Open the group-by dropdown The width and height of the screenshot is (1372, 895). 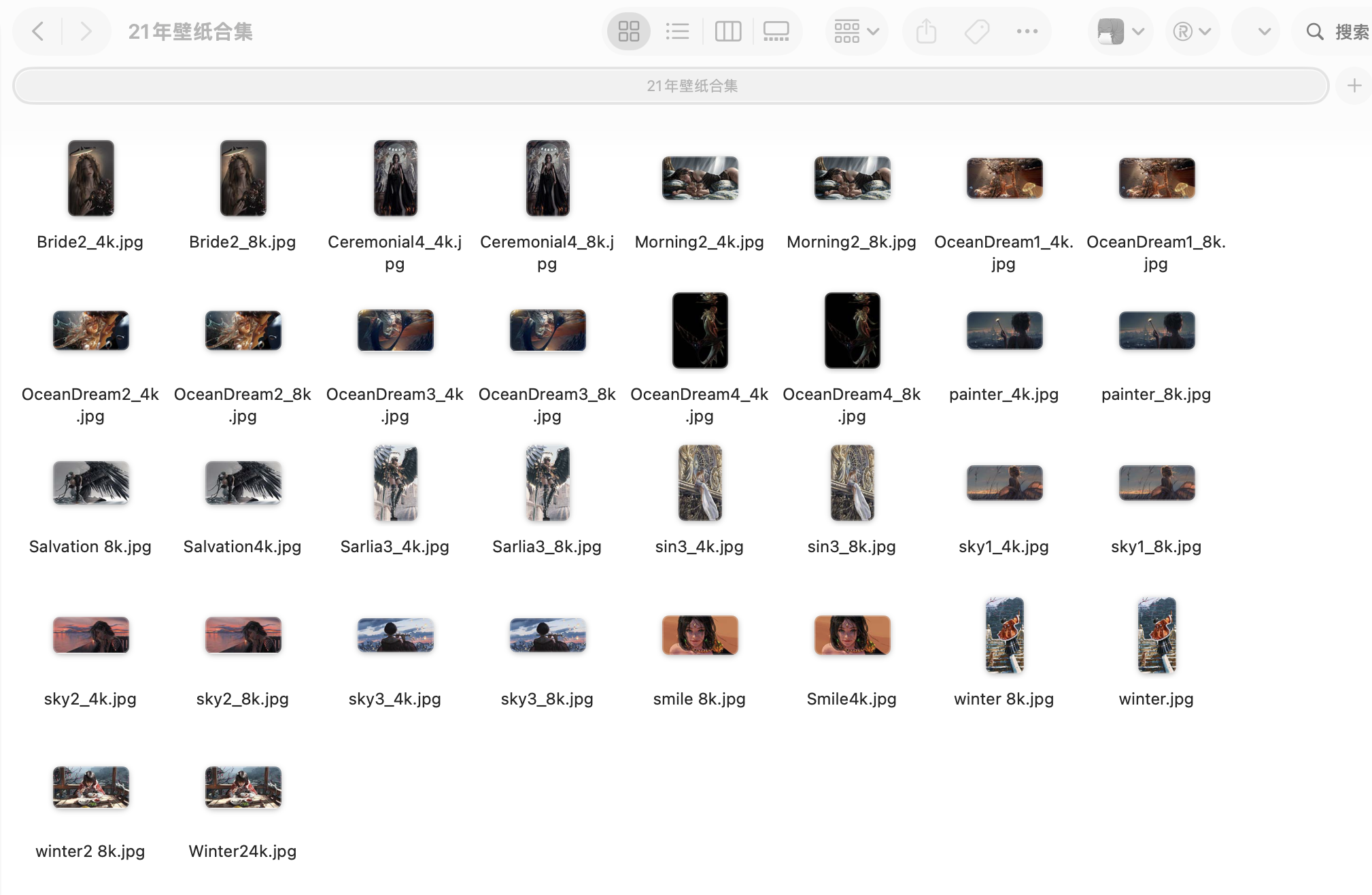(x=857, y=31)
